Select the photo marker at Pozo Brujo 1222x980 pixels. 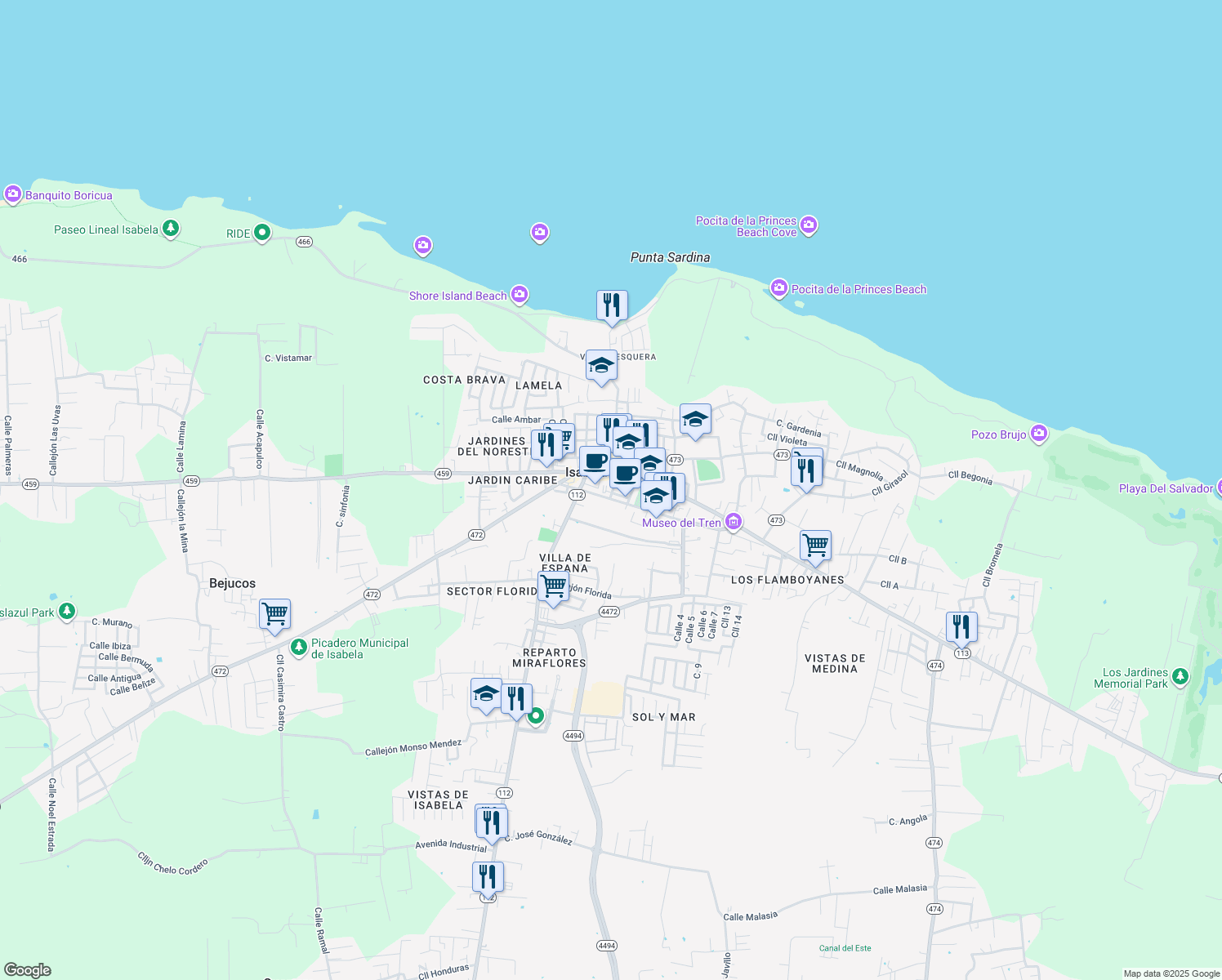[1039, 434]
